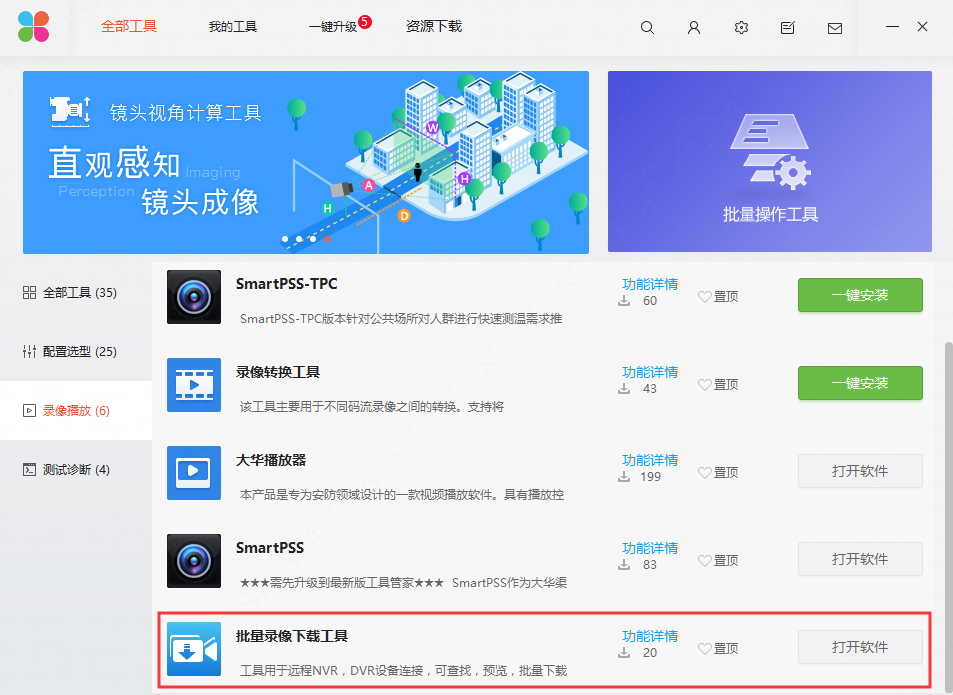Pin SmartPSS-TPC to top with 置顶
The height and width of the screenshot is (695, 953).
(718, 297)
